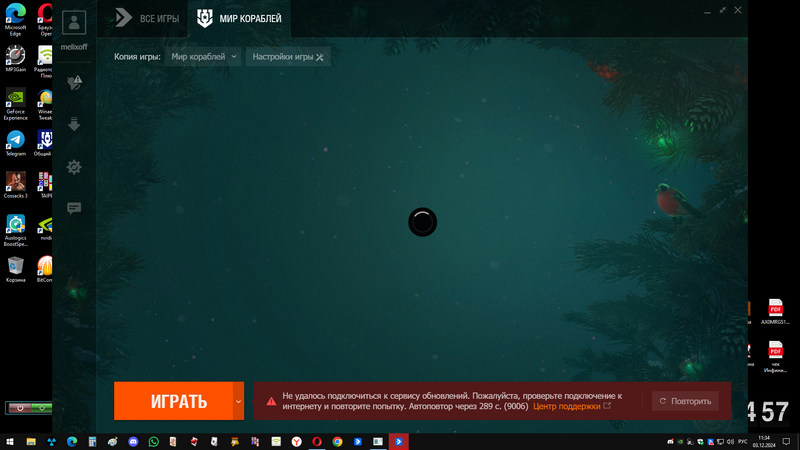Open the clock showing 11:34

click(x=764, y=442)
